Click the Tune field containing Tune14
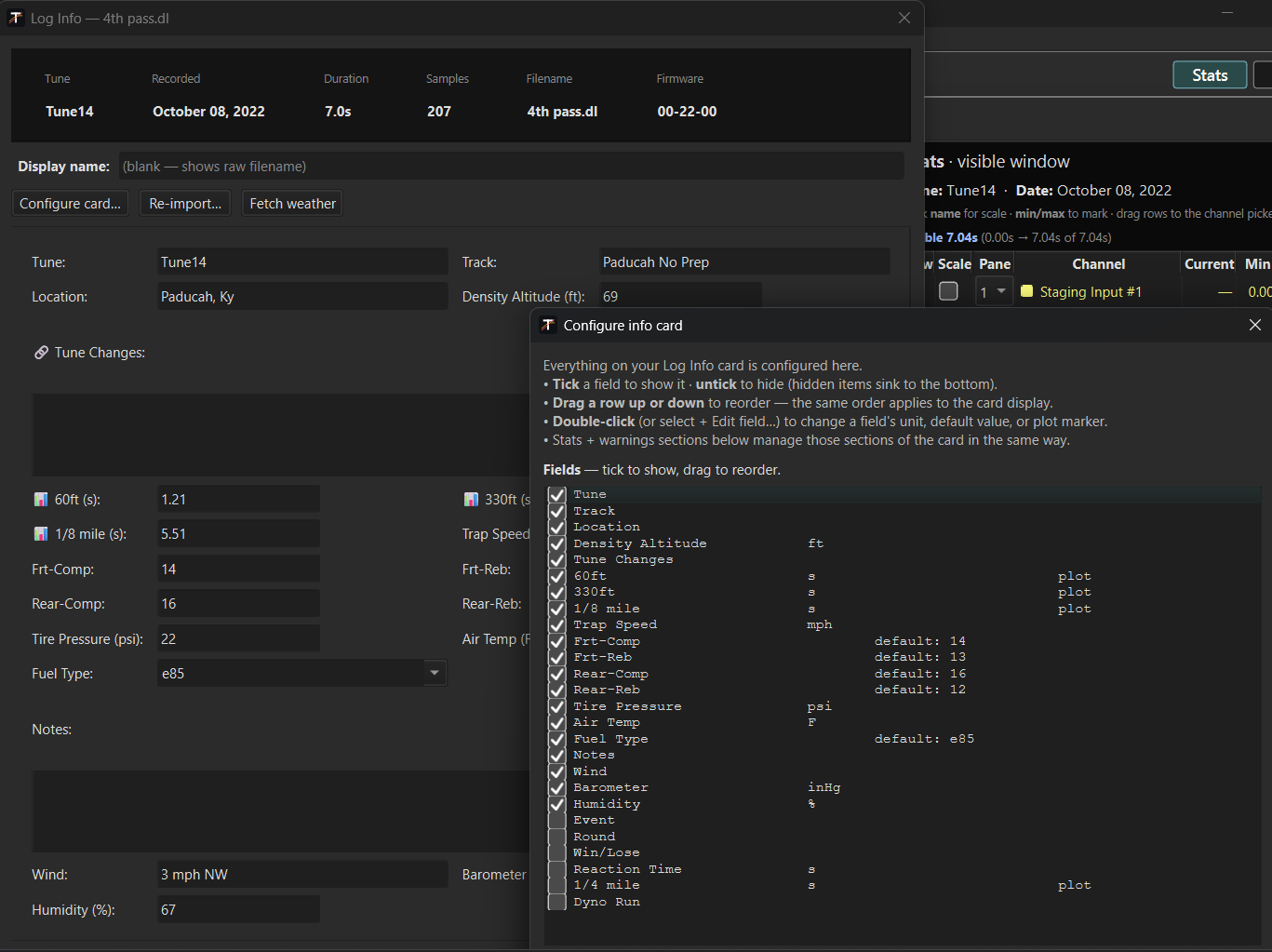The width and height of the screenshot is (1272, 952). pyautogui.click(x=302, y=262)
